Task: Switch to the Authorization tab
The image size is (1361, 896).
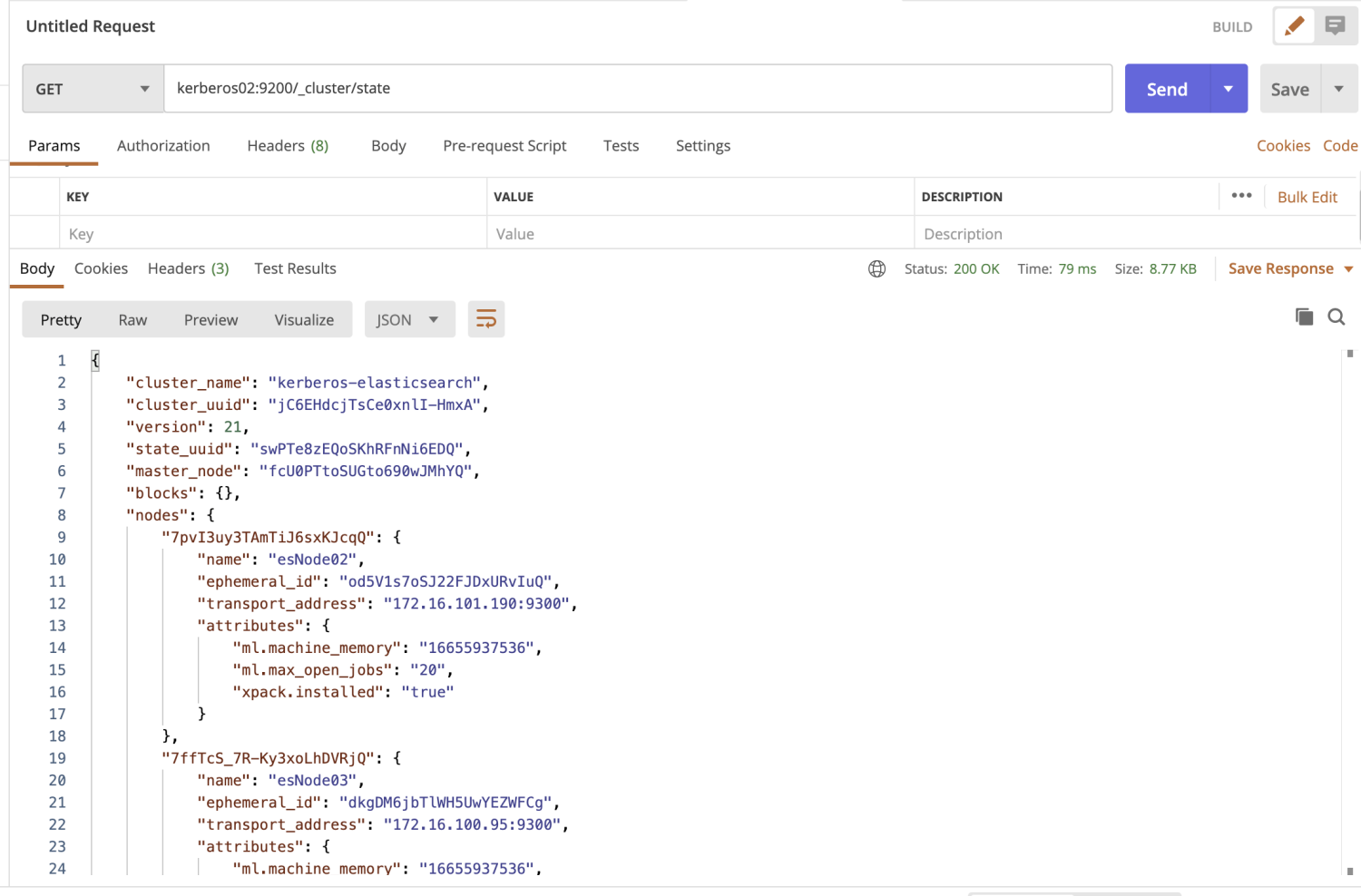Action: [163, 146]
